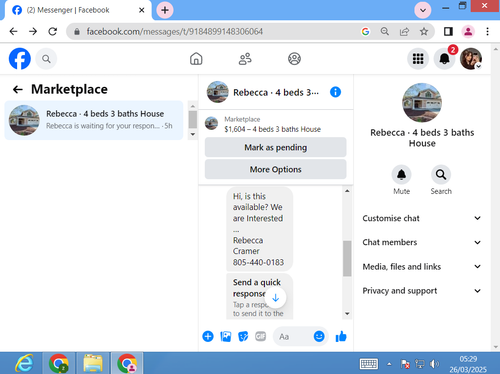Open the Friends icon in top navigation
This screenshot has height=374, width=500.
tap(245, 59)
